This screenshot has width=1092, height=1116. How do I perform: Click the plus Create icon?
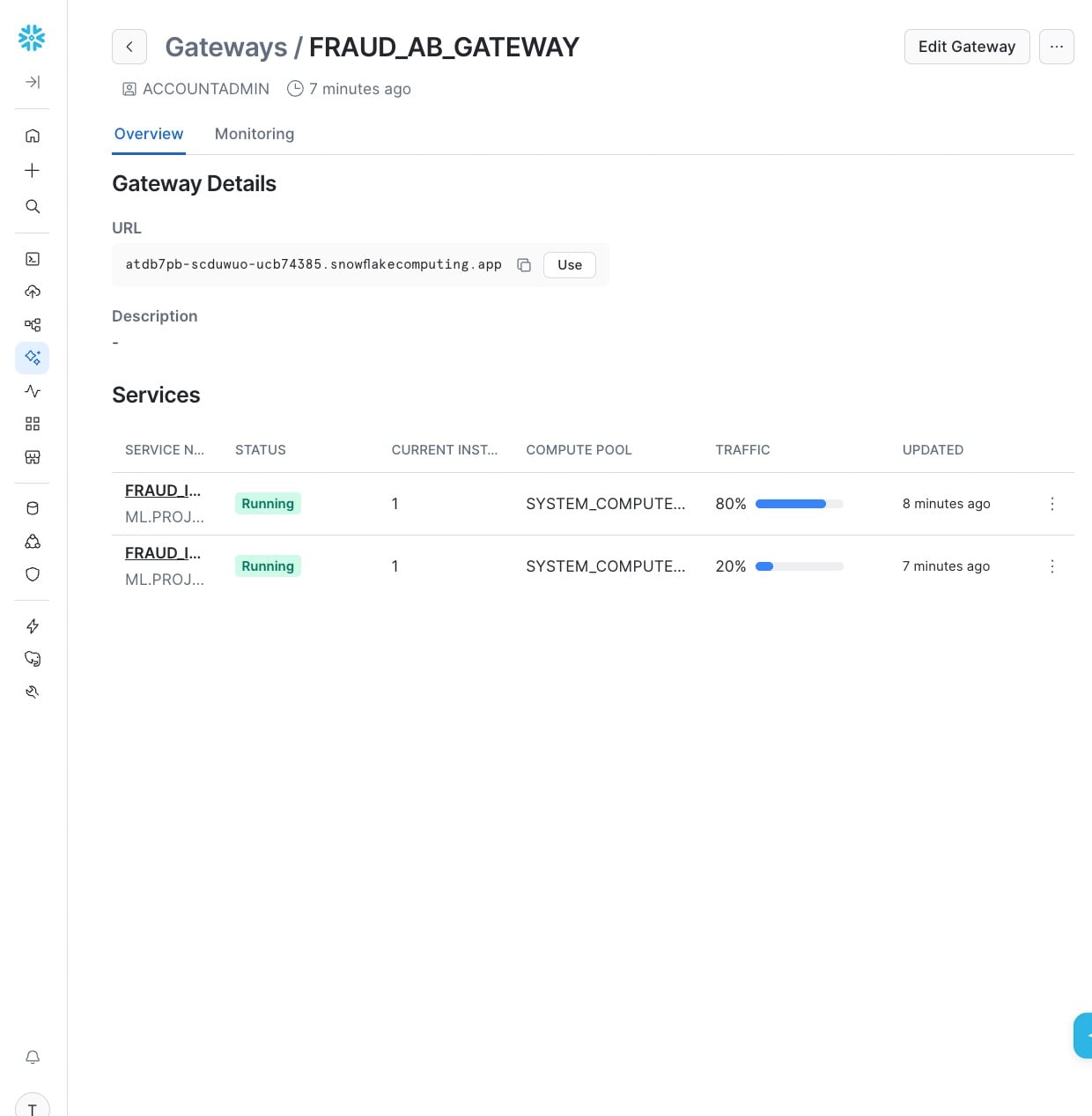[x=33, y=170]
